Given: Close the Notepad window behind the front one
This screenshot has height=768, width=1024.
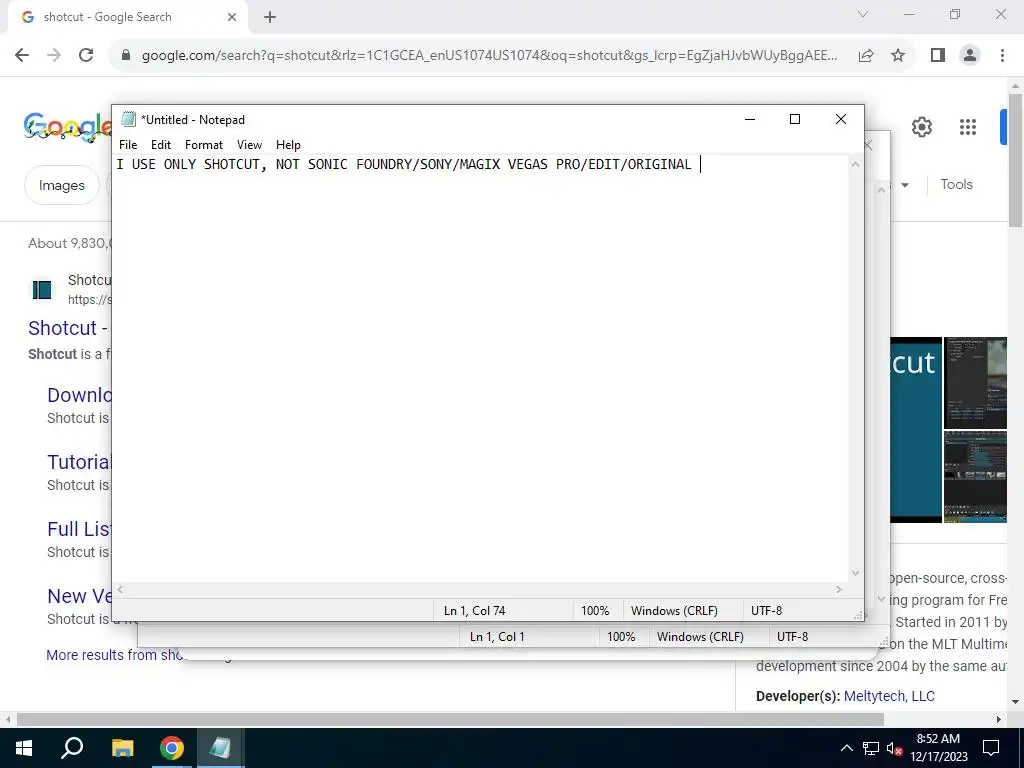Looking at the screenshot, I should [869, 145].
